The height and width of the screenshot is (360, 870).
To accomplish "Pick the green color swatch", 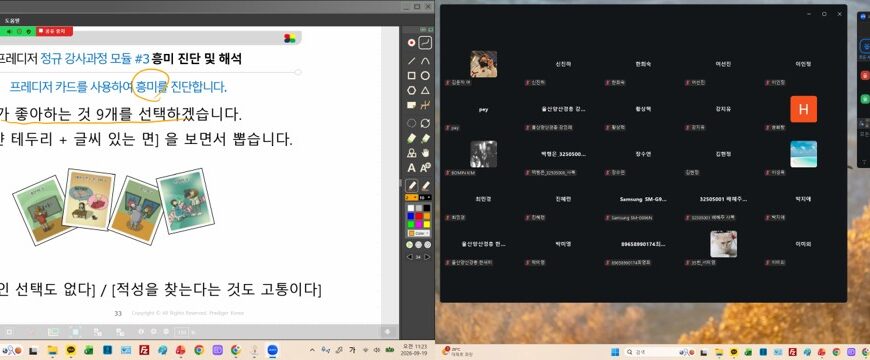I will (411, 224).
